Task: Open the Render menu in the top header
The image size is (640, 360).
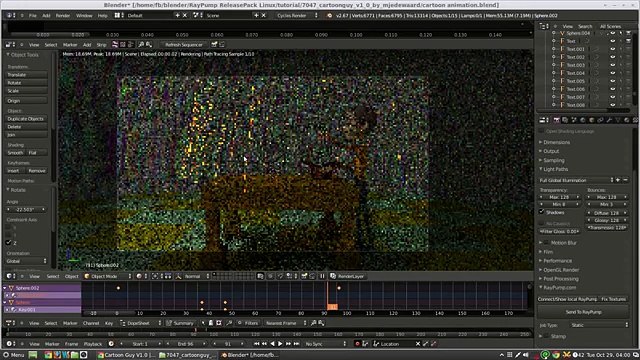Action: click(63, 16)
